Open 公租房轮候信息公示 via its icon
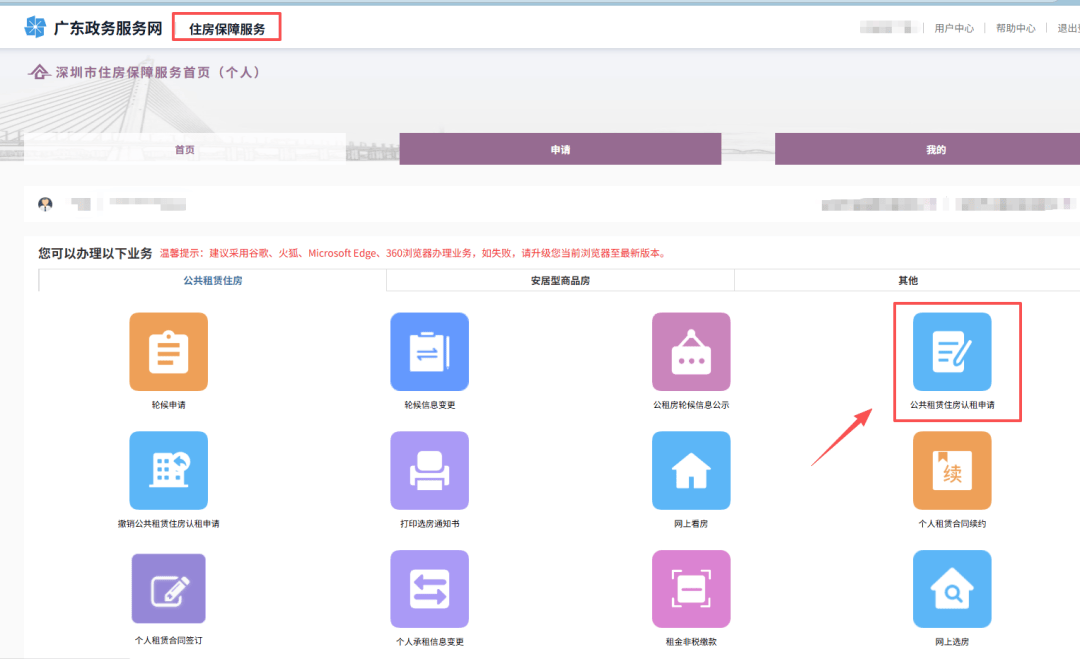This screenshot has width=1080, height=659. coord(691,352)
